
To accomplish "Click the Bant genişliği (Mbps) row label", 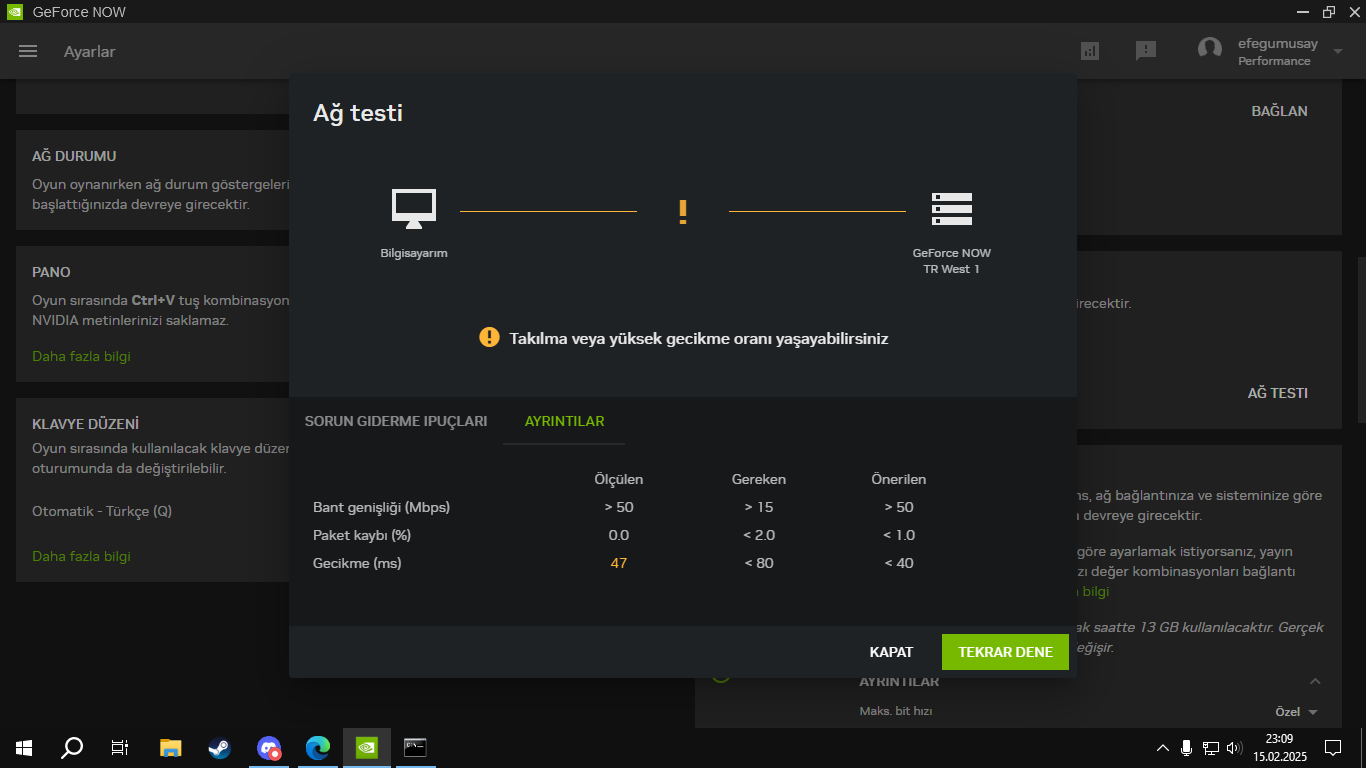I will tap(382, 507).
